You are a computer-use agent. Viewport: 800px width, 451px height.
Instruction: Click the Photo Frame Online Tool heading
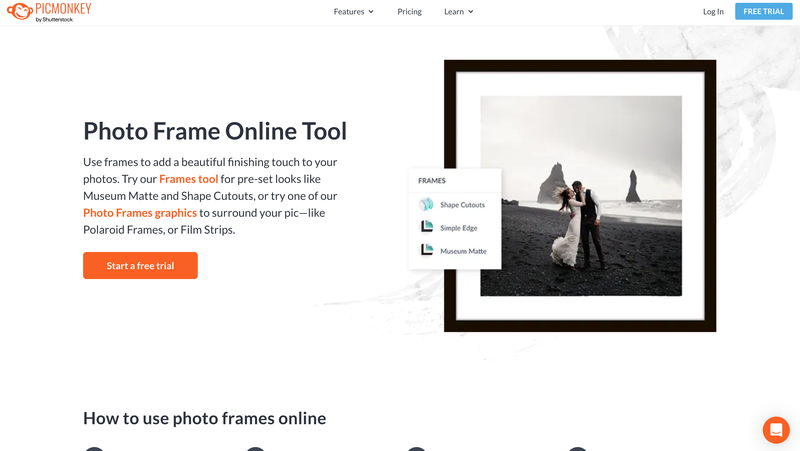[215, 131]
